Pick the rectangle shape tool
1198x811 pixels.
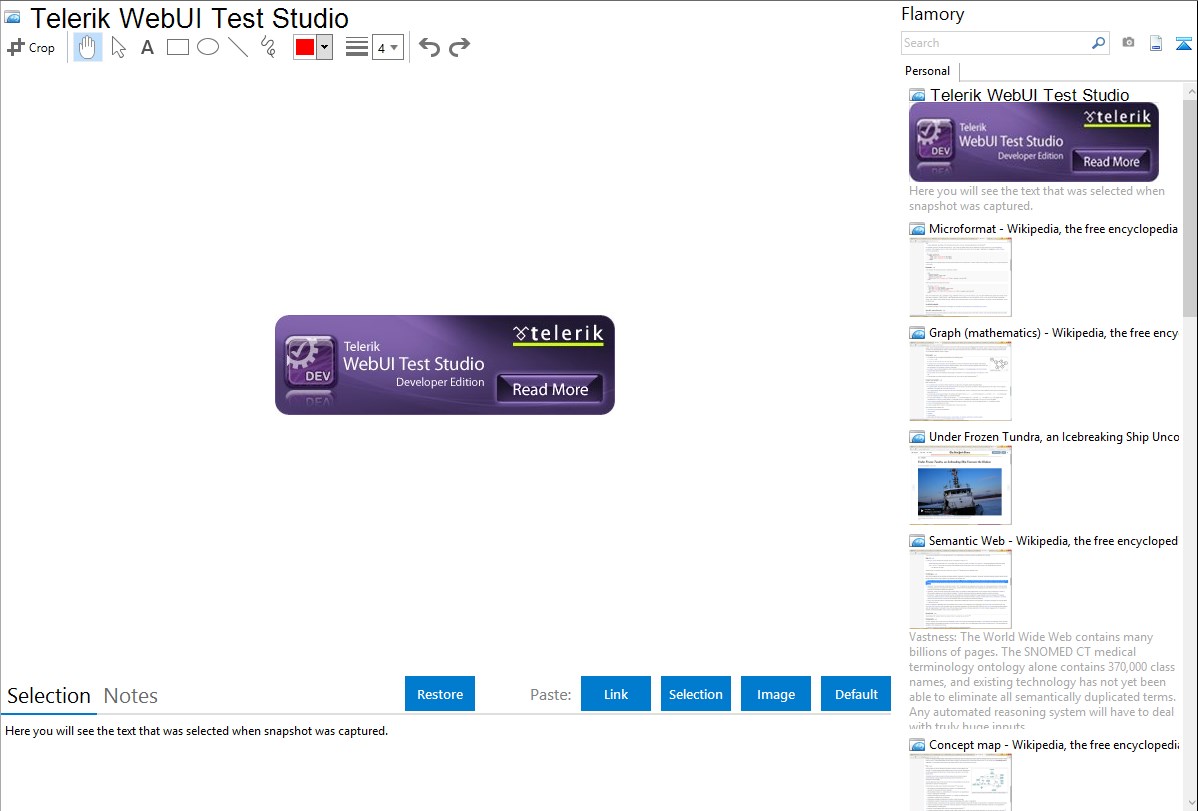(x=177, y=47)
